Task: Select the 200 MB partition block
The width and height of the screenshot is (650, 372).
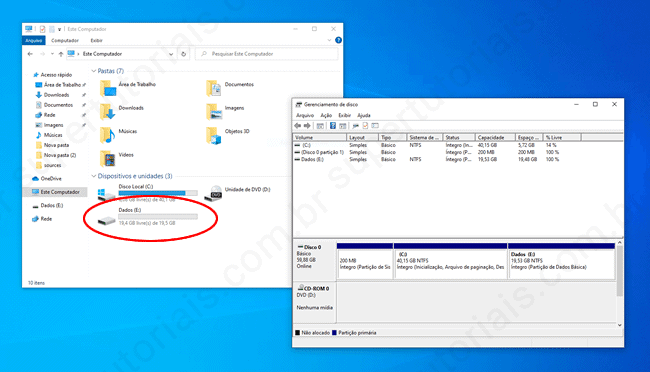Action: tap(365, 261)
